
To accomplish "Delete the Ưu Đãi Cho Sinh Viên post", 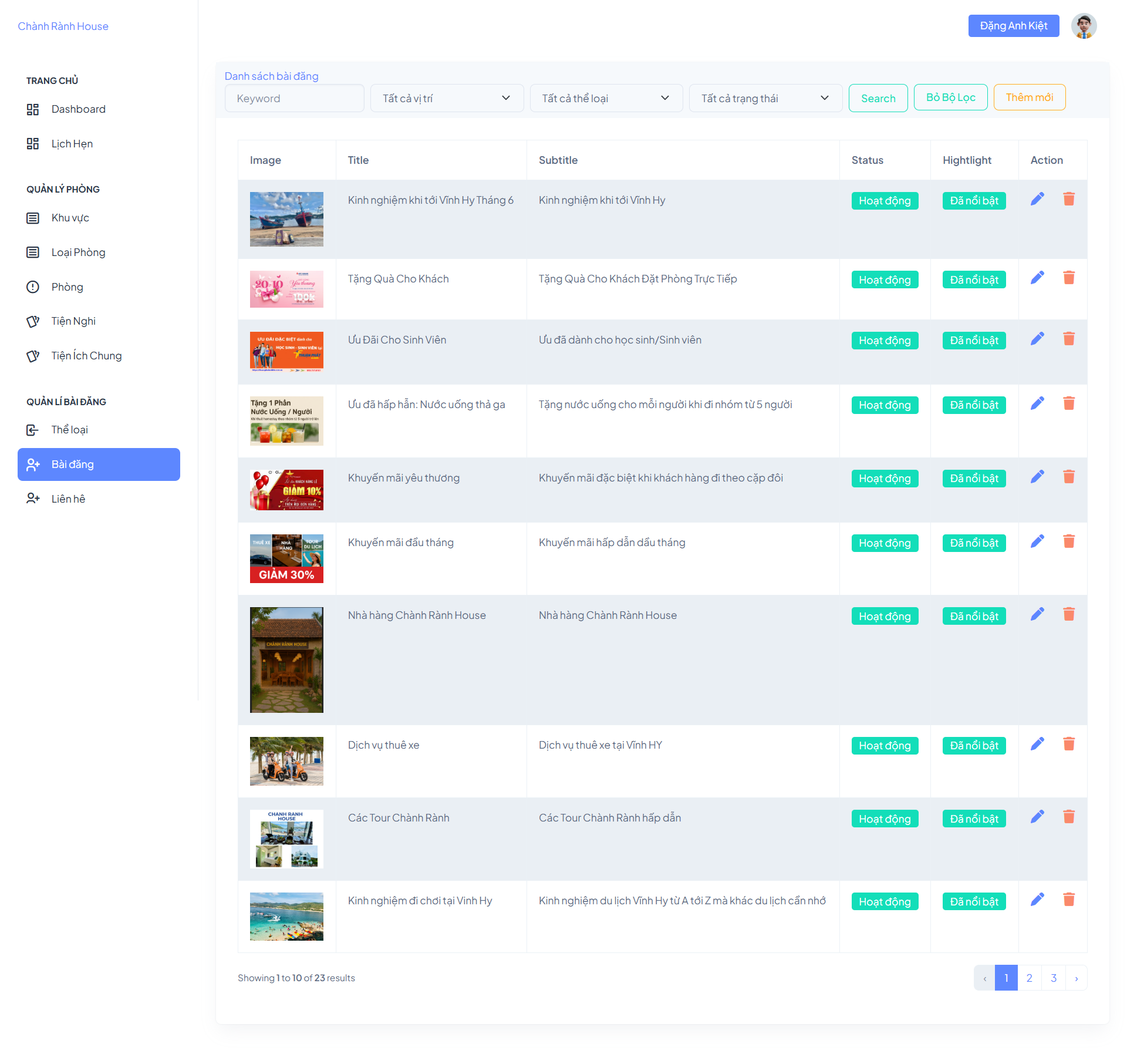I will tap(1069, 339).
